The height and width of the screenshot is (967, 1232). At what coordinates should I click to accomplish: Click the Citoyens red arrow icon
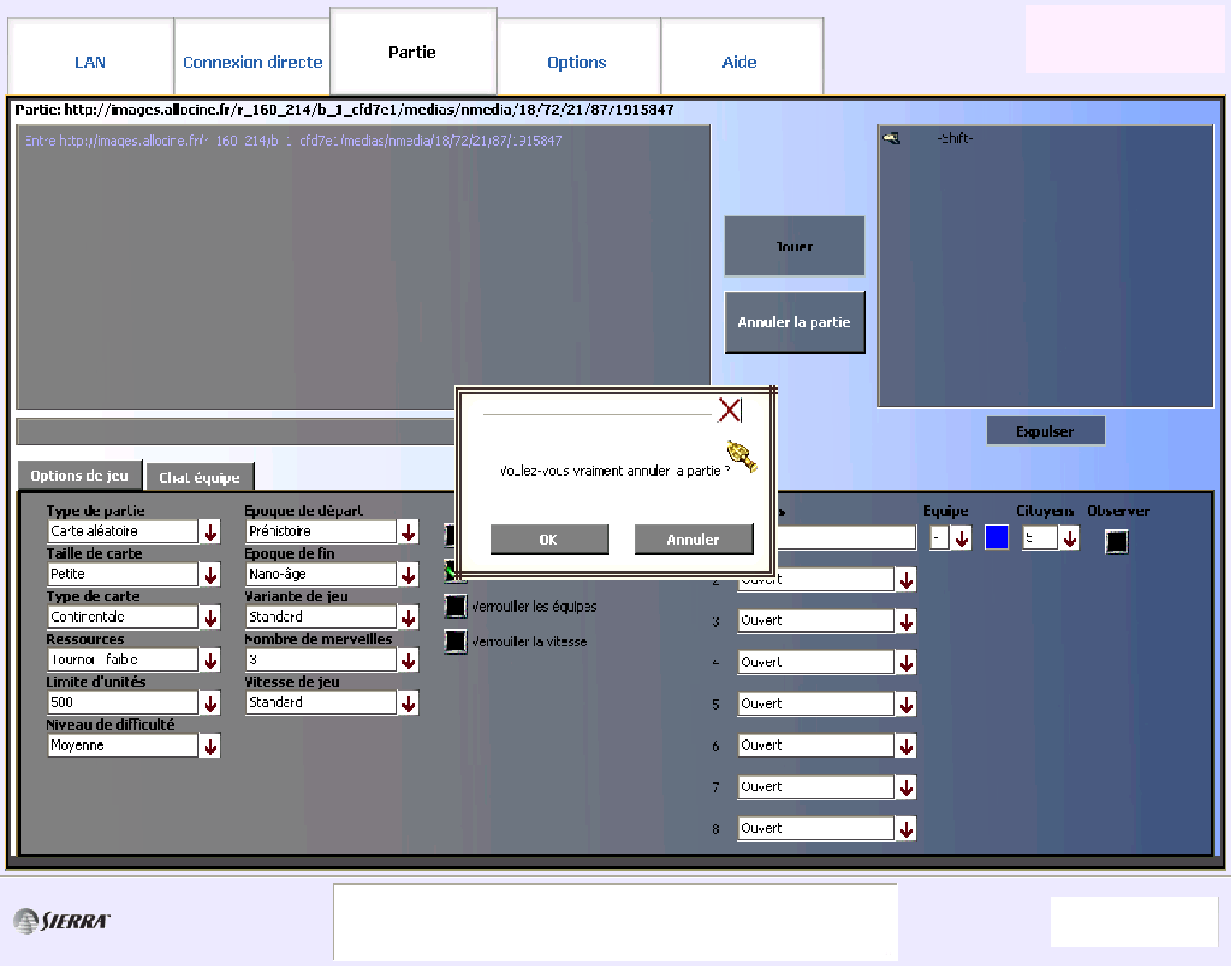click(x=1070, y=538)
